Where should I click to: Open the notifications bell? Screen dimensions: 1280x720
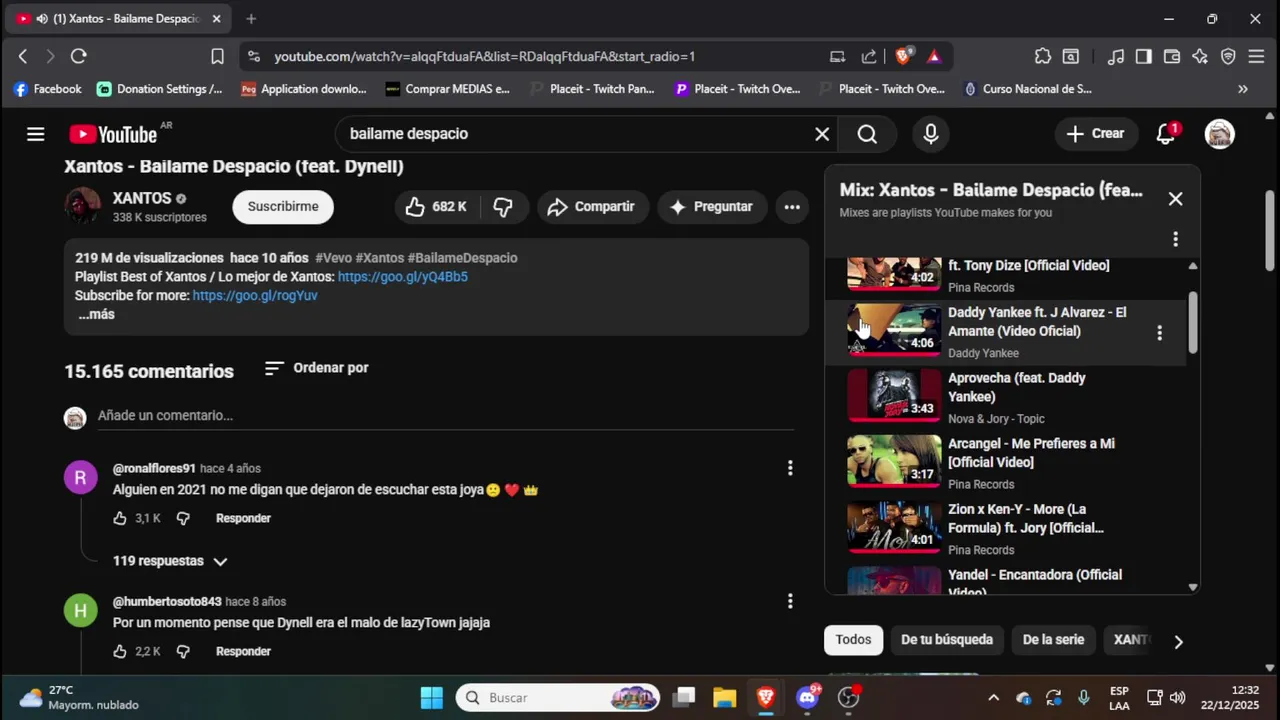[1166, 134]
